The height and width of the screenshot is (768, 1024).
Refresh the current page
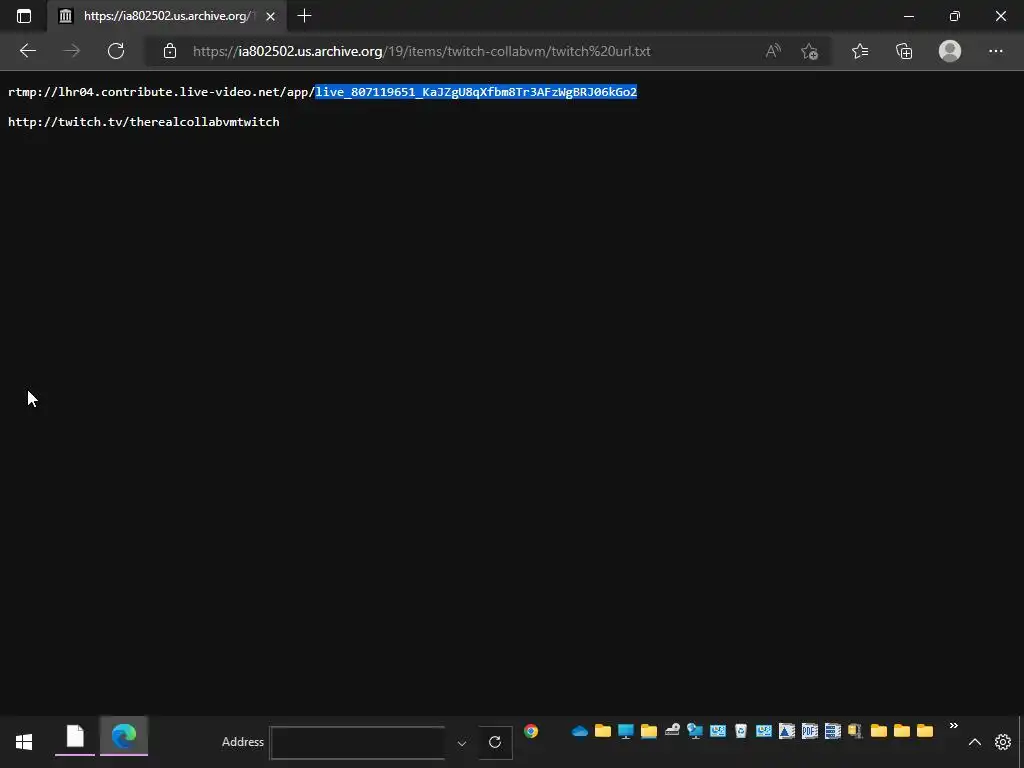[116, 51]
